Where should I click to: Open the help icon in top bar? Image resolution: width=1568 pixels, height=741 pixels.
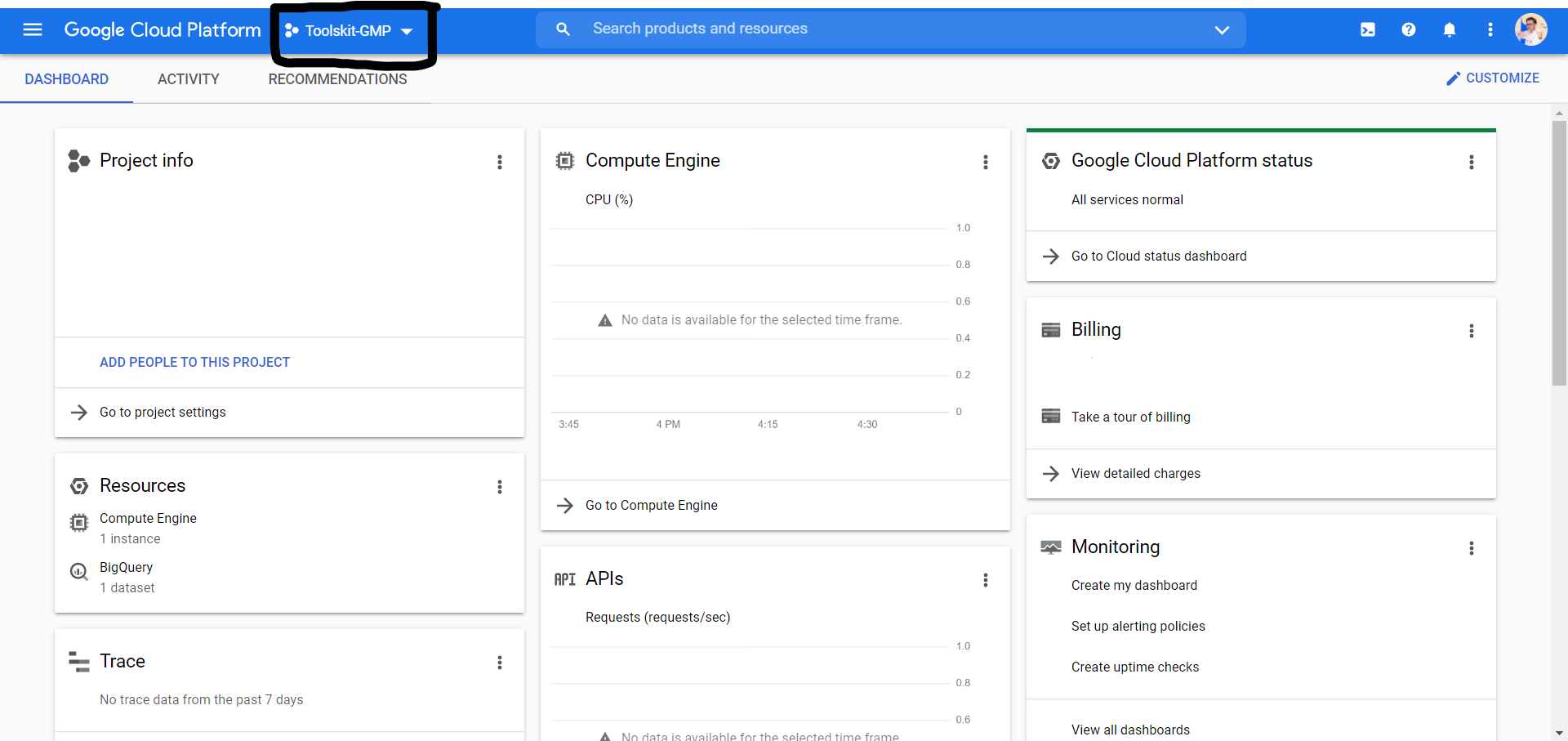(1409, 29)
